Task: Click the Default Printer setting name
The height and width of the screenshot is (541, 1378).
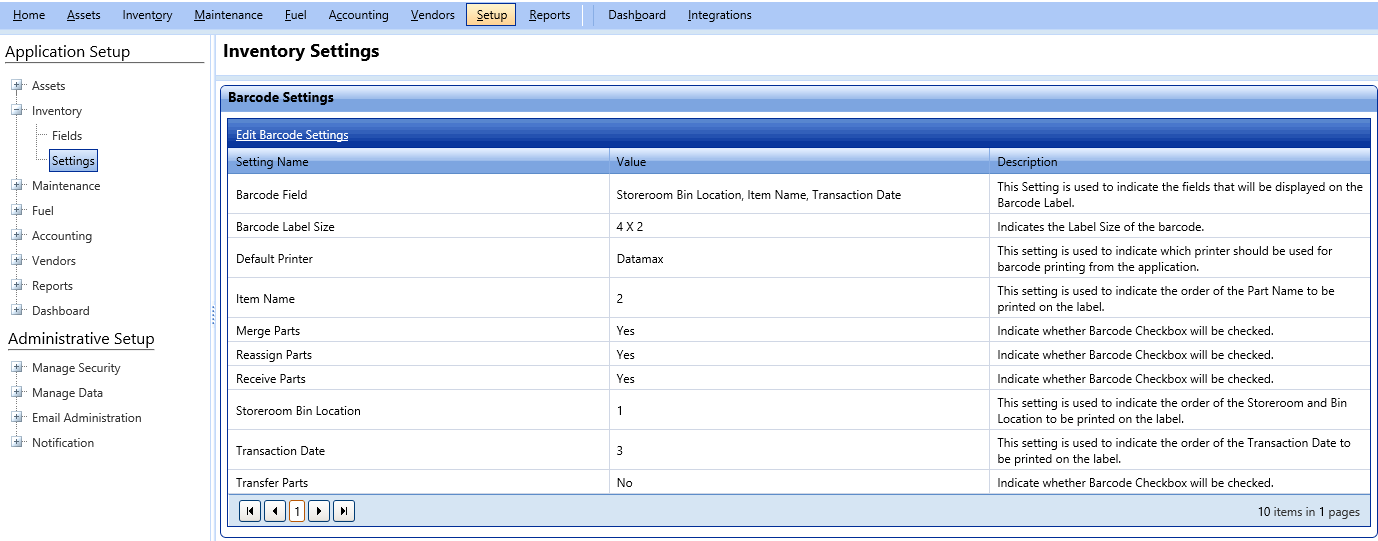Action: [x=274, y=259]
